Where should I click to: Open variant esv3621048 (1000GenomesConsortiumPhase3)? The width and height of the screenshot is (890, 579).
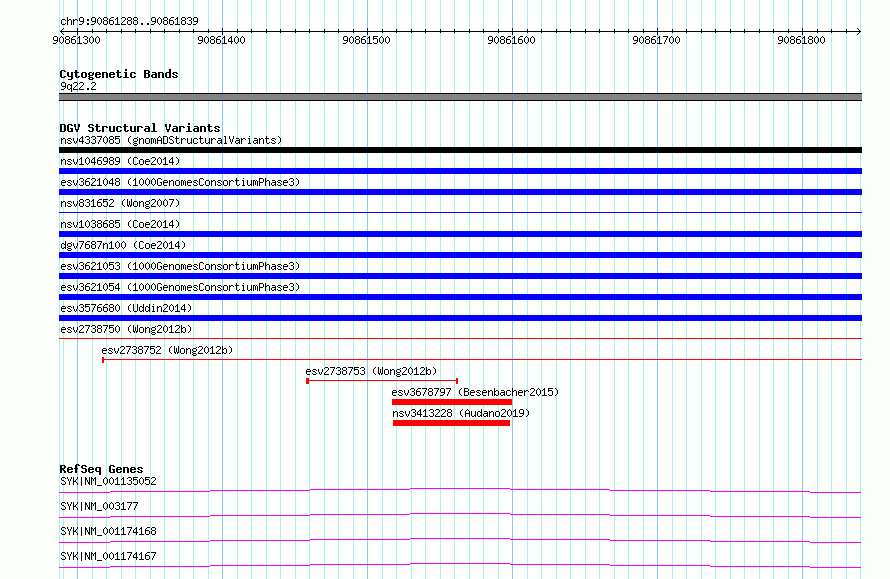click(x=180, y=182)
